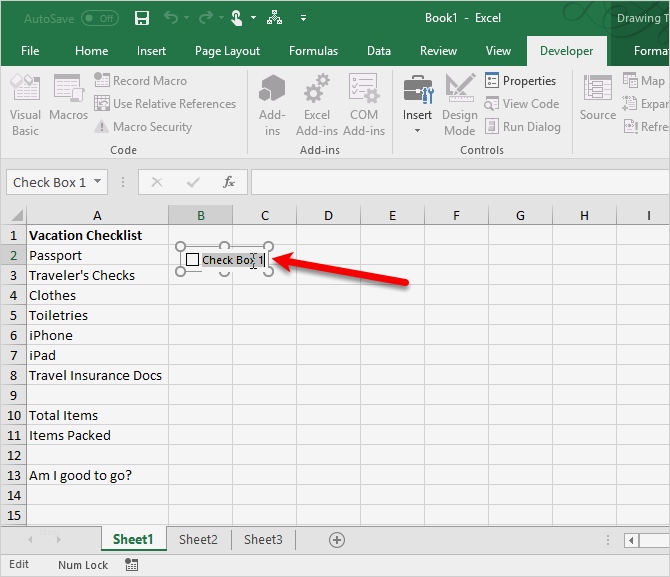Open COM Add-ins manager
670x577 pixels.
tap(364, 104)
